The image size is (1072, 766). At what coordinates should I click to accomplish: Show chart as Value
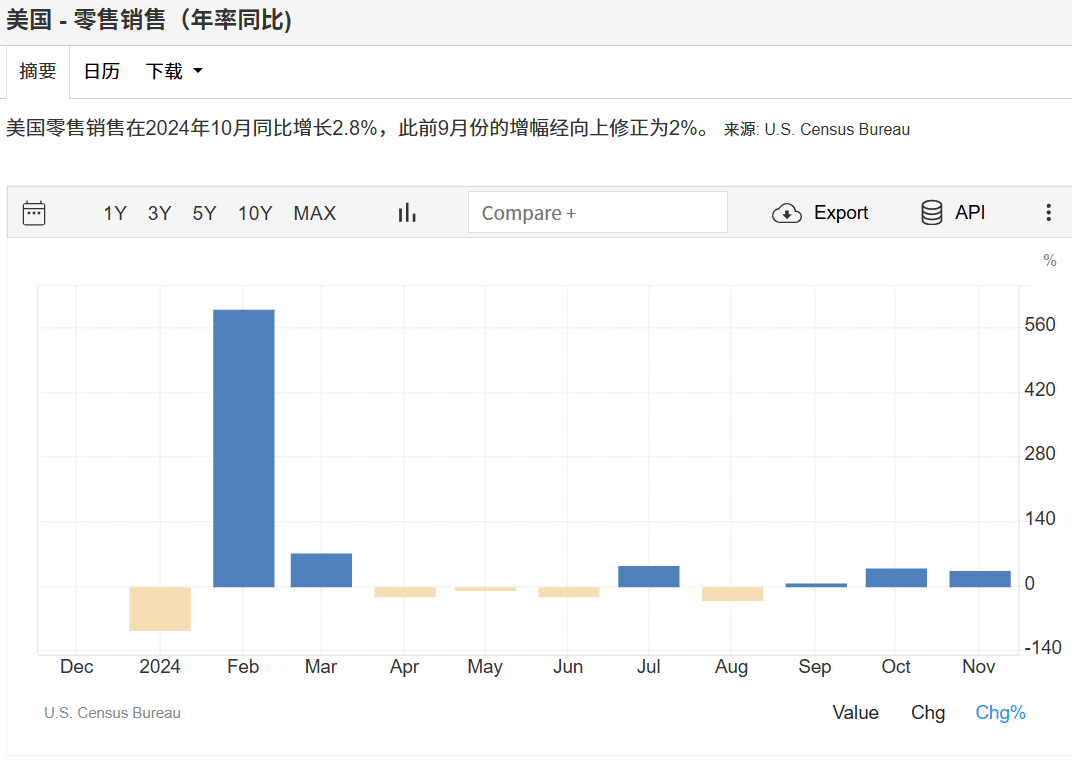coord(855,713)
